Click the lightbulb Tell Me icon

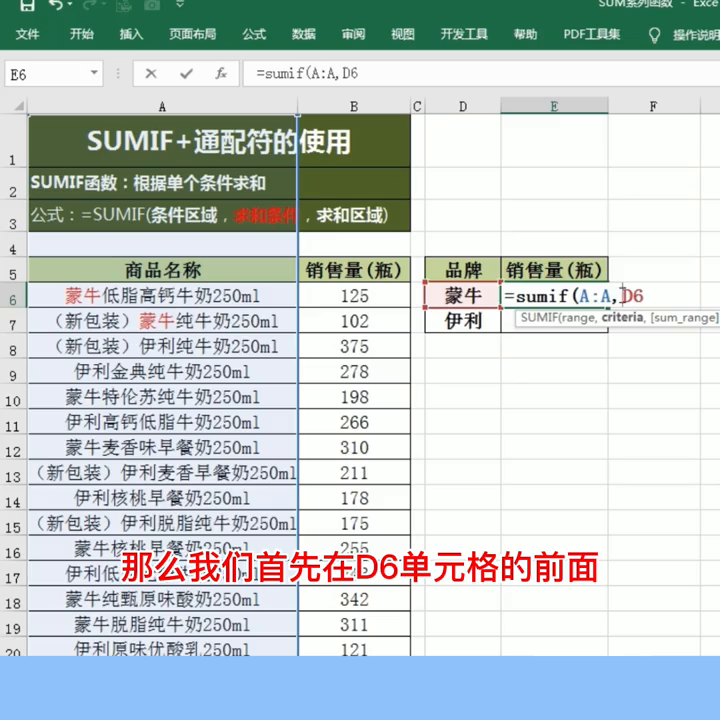pos(654,35)
